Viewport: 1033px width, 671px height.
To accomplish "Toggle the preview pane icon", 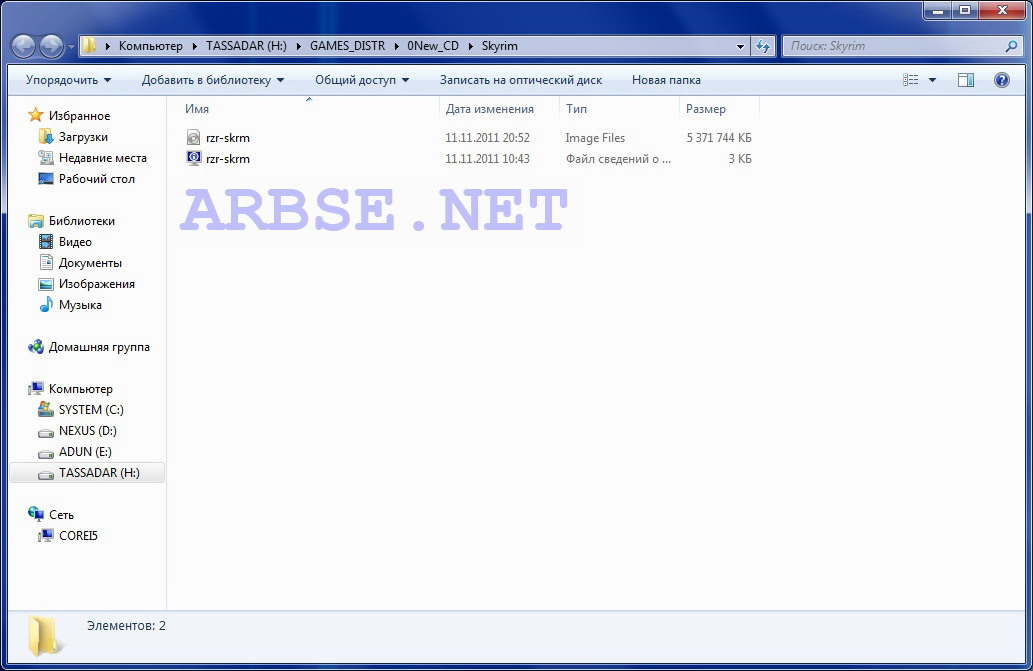I will point(966,80).
